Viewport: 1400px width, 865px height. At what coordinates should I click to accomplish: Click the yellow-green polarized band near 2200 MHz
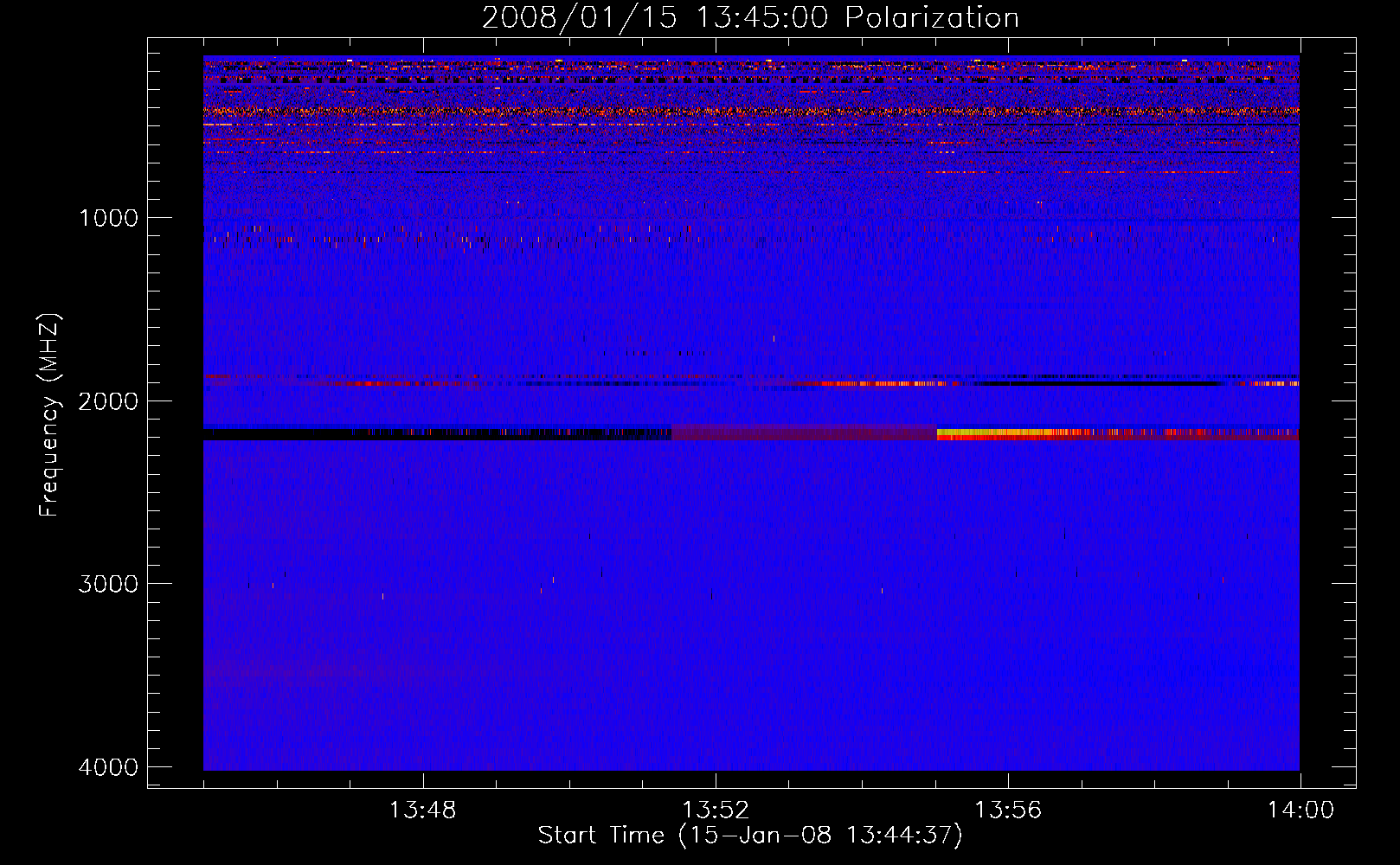pos(995,432)
